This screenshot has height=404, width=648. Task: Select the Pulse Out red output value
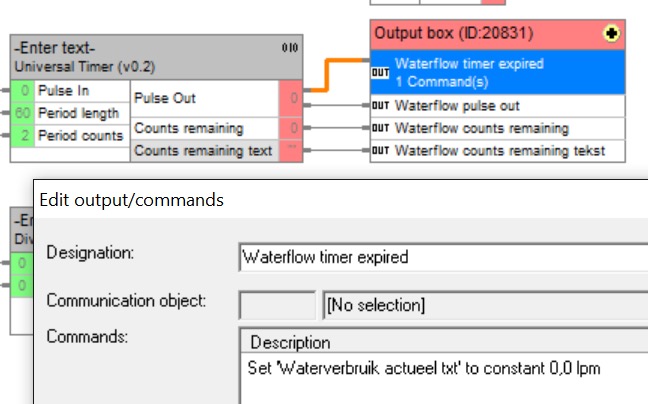tap(290, 98)
